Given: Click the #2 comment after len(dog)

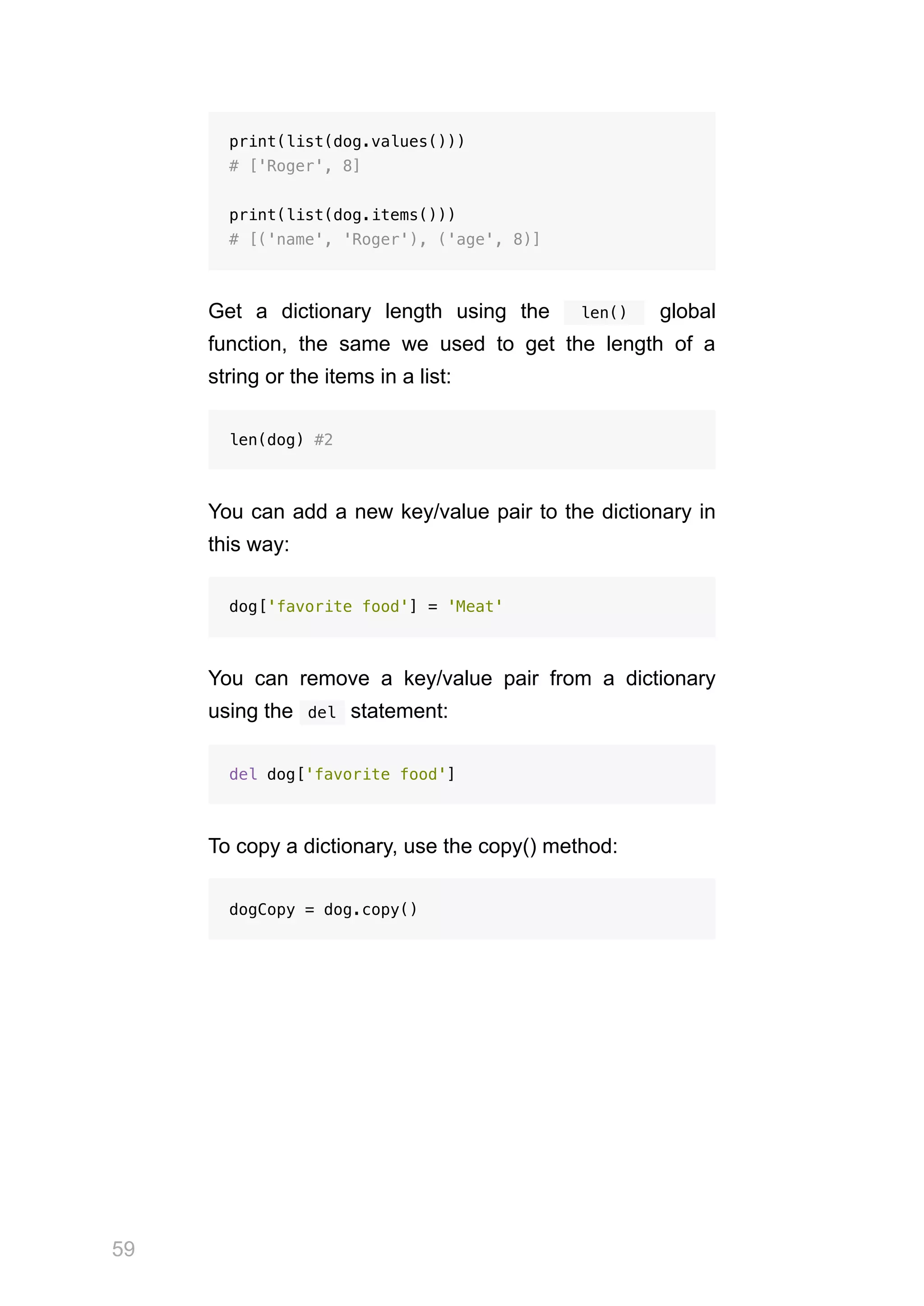Looking at the screenshot, I should pyautogui.click(x=323, y=440).
